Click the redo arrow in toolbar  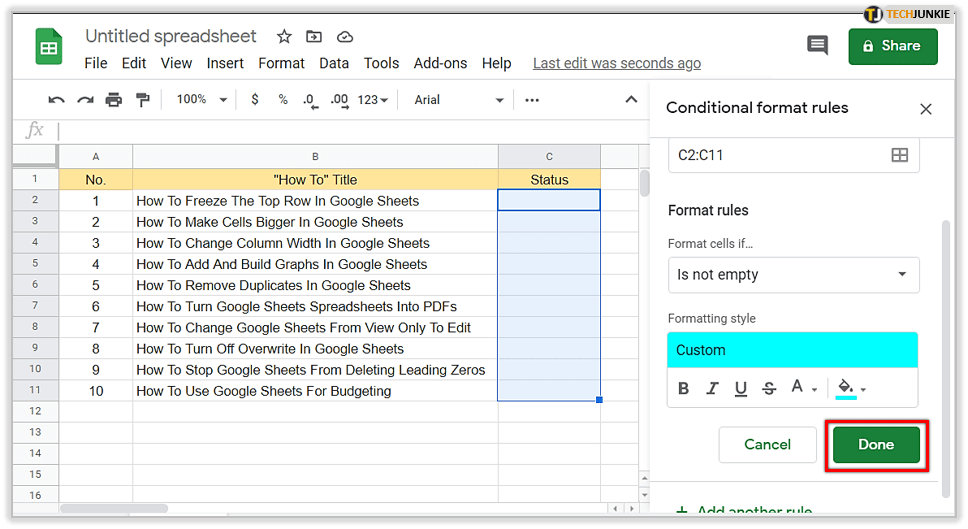coord(85,100)
